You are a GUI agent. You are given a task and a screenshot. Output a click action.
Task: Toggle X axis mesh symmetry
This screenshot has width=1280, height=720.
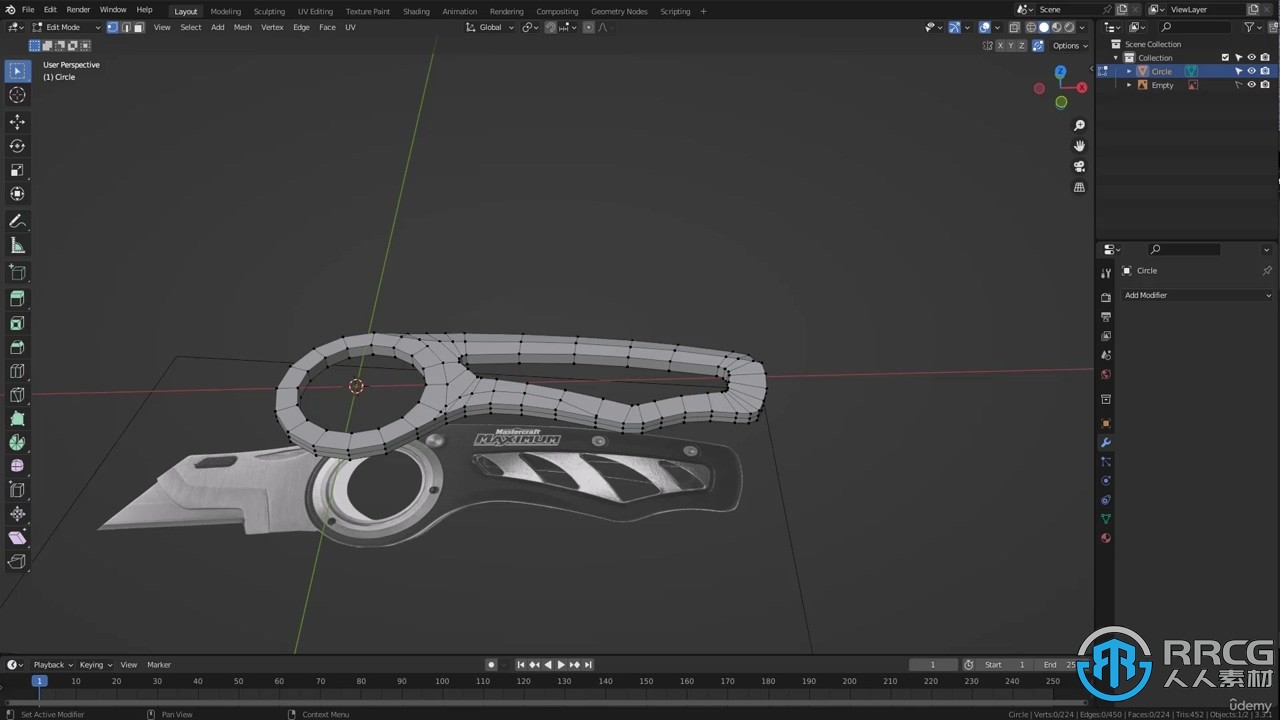click(x=999, y=46)
